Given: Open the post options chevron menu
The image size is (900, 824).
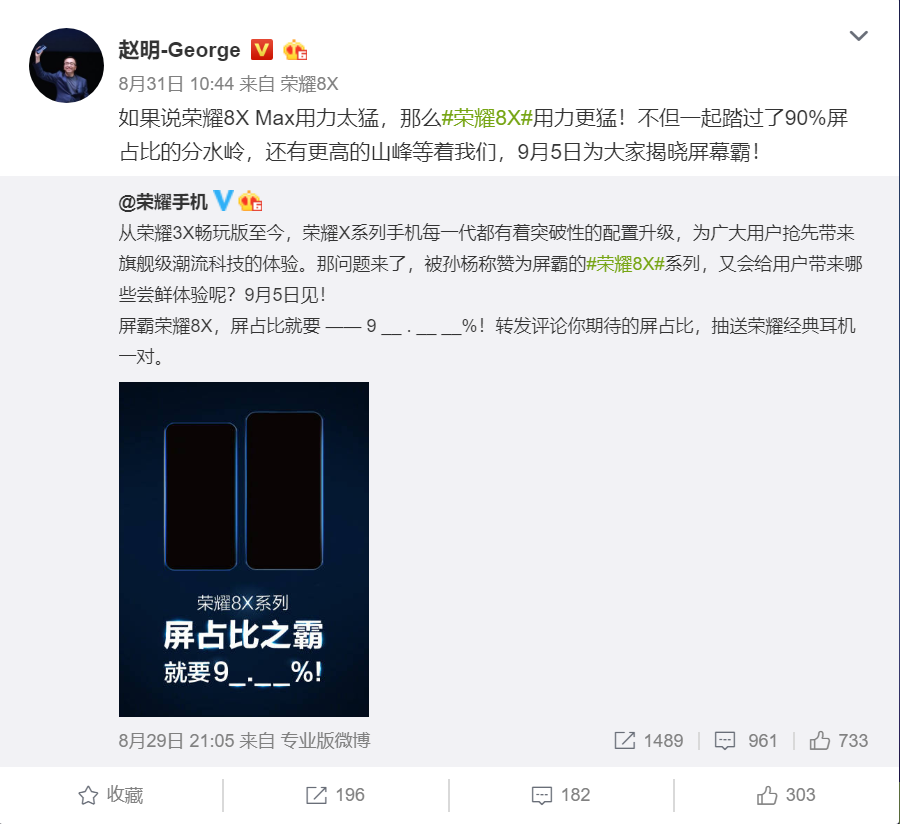Looking at the screenshot, I should 858,36.
